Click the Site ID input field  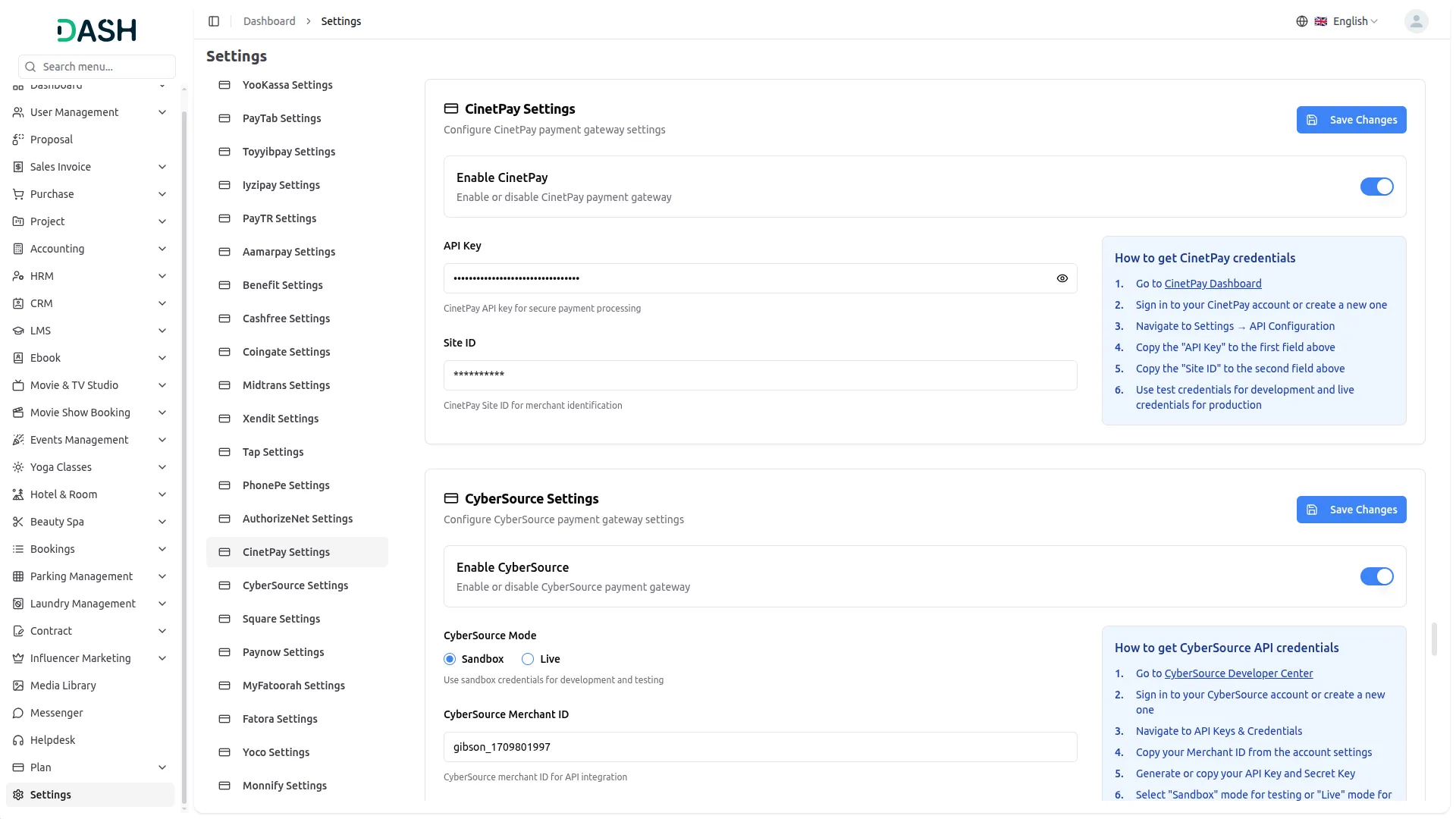pos(760,375)
